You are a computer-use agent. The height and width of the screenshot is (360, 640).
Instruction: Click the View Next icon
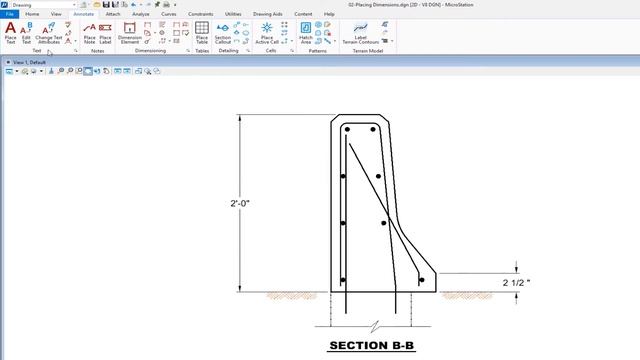[x=127, y=71]
